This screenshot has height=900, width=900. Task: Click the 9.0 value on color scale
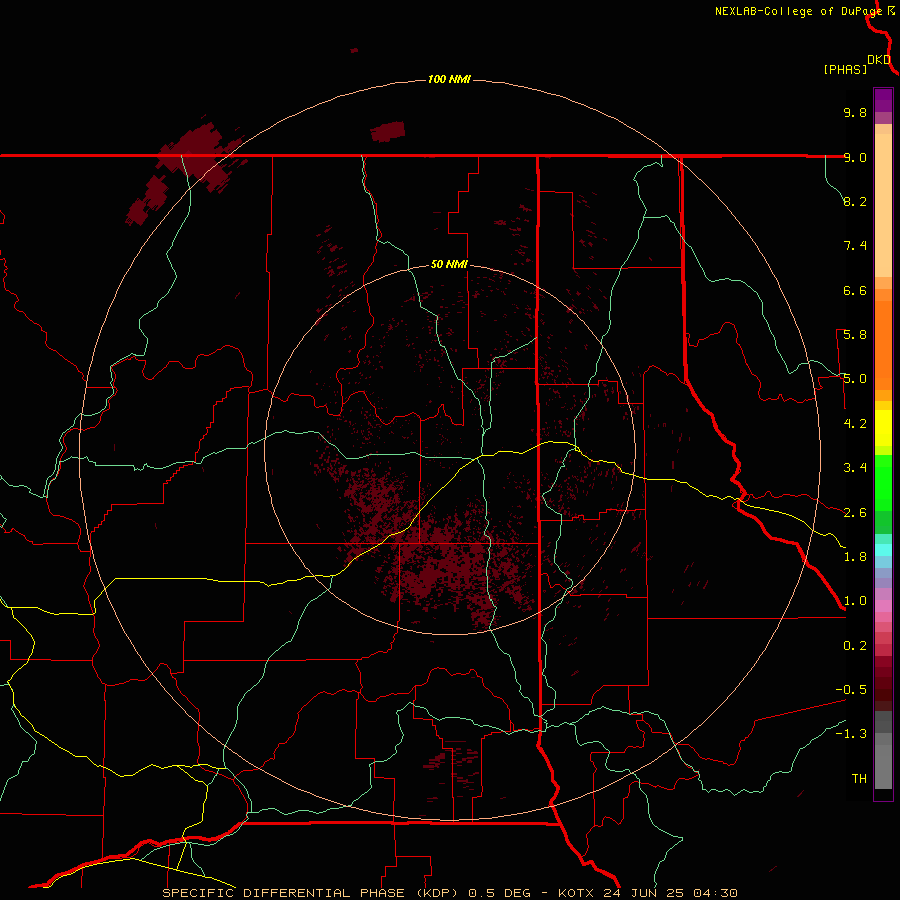click(855, 157)
